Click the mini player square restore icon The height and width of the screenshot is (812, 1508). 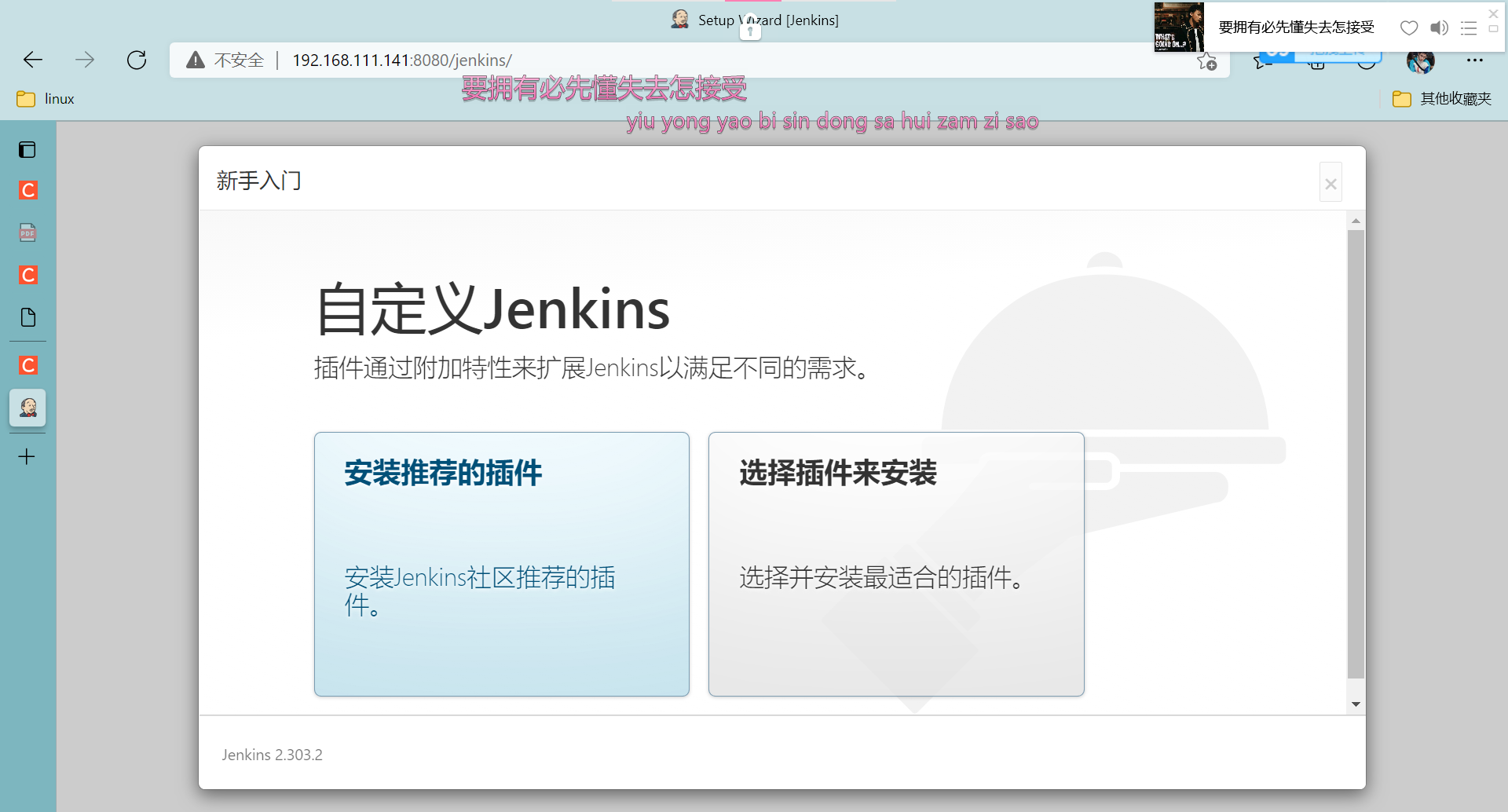pyautogui.click(x=1494, y=29)
